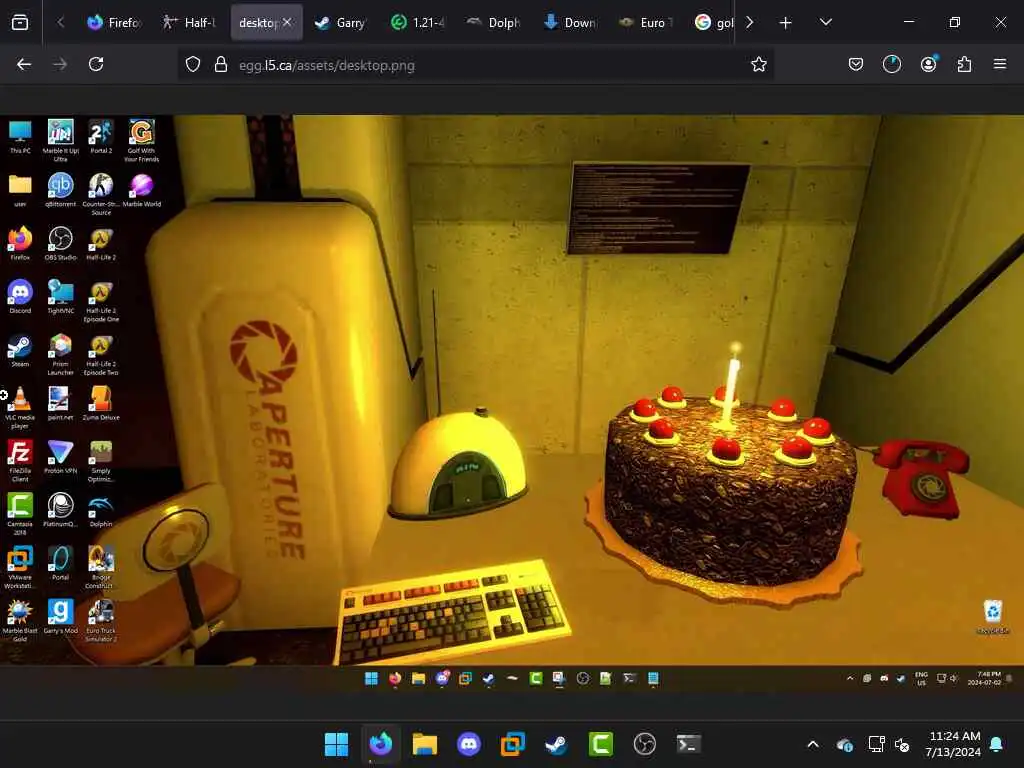Reload the current page

pos(96,64)
